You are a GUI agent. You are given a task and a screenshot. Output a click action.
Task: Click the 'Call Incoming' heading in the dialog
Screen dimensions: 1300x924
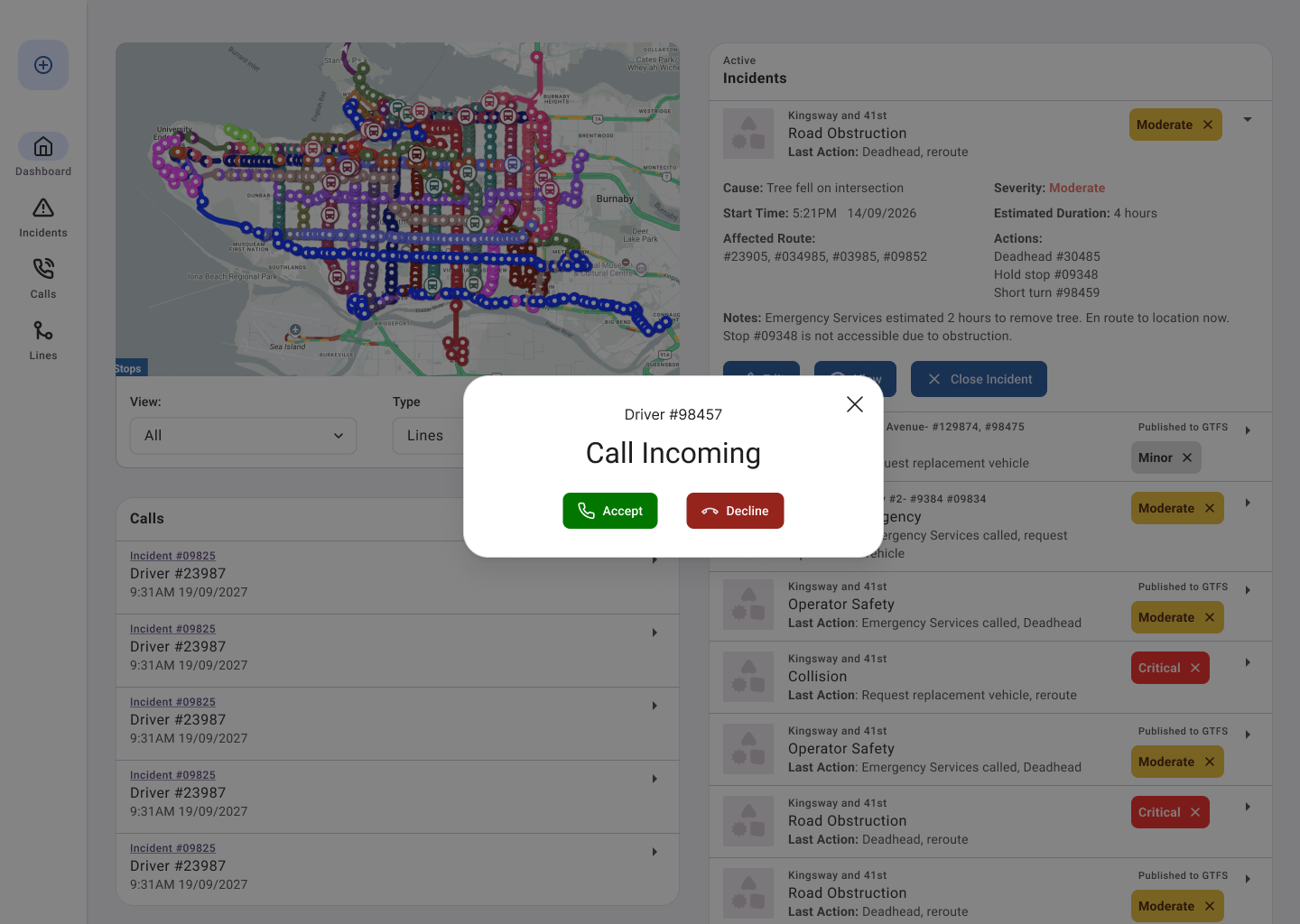pos(673,453)
